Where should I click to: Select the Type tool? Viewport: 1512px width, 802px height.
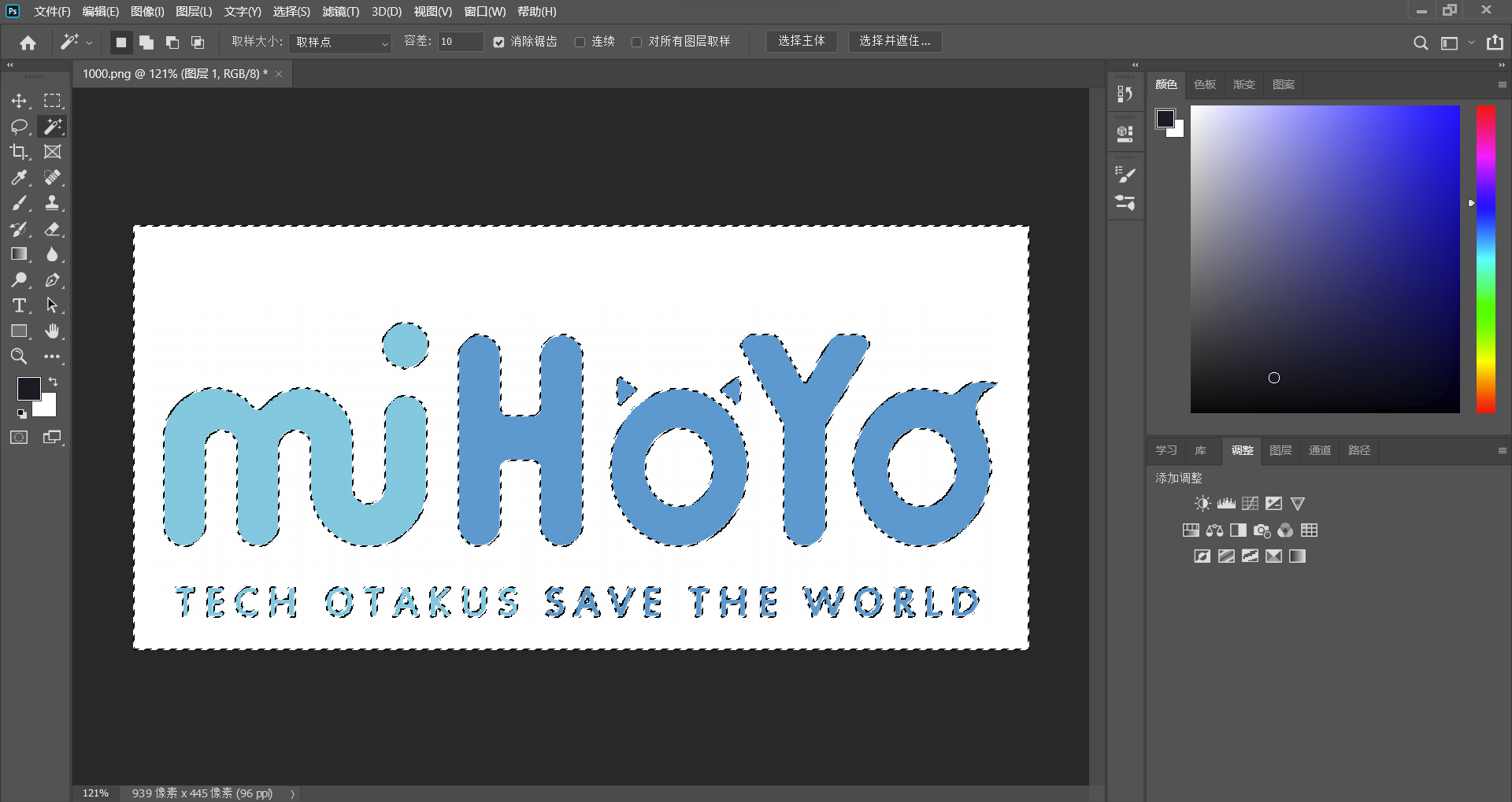pyautogui.click(x=19, y=305)
